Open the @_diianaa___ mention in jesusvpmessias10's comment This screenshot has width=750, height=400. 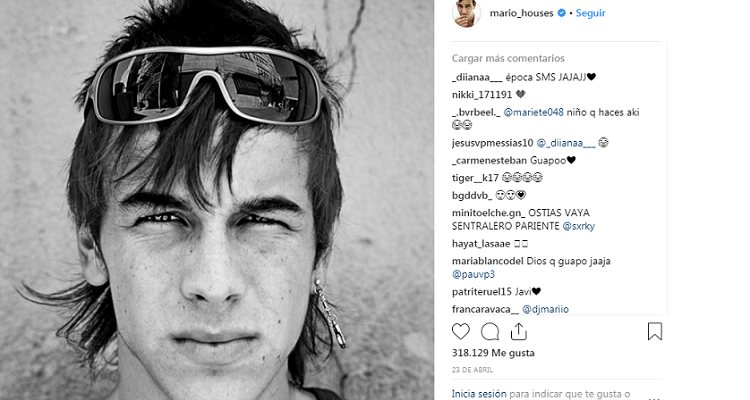point(566,143)
